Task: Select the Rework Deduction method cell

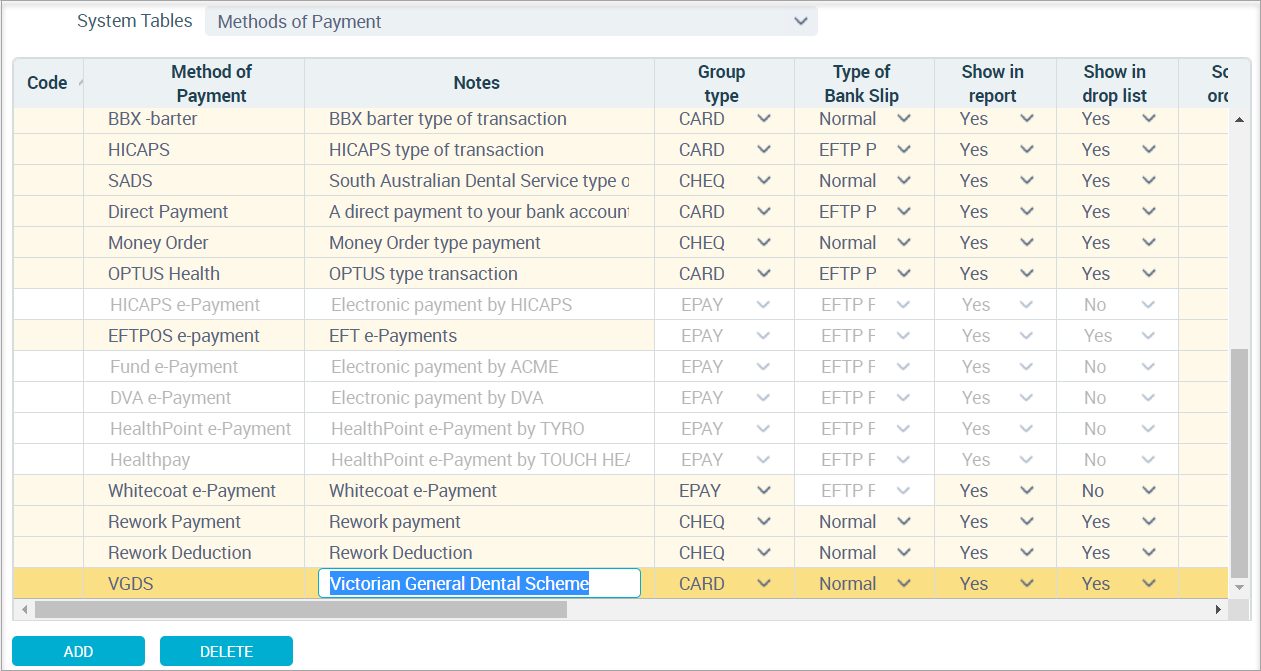Action: [x=194, y=552]
